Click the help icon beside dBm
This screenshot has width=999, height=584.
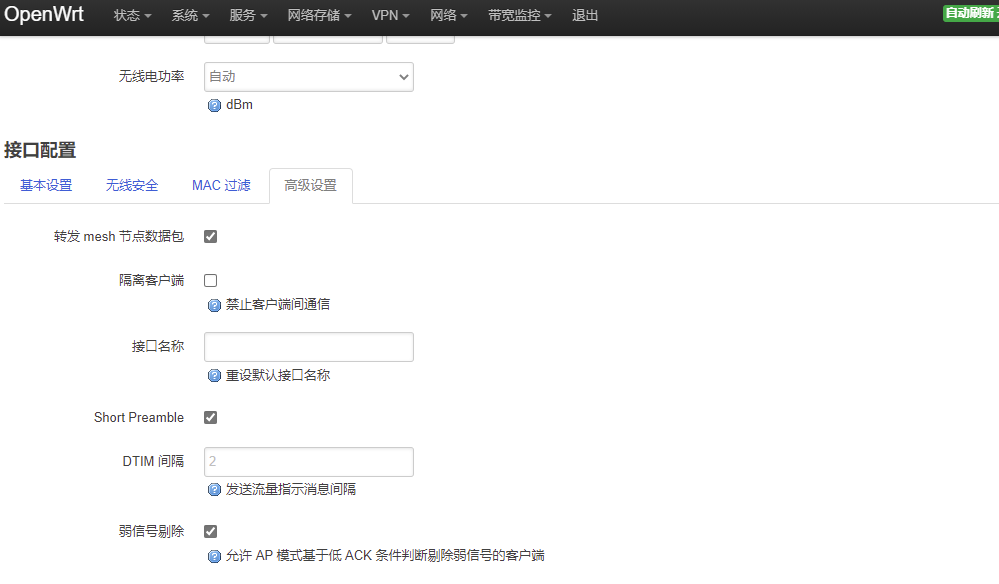pos(214,106)
